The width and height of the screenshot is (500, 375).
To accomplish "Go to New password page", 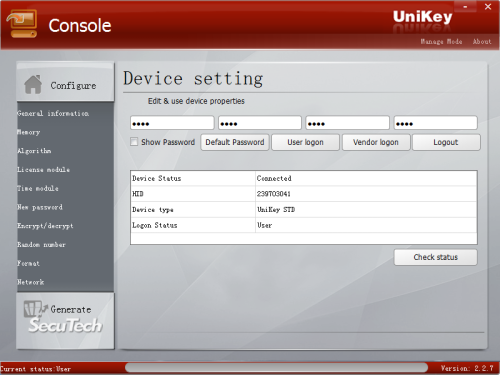I will click(x=40, y=207).
